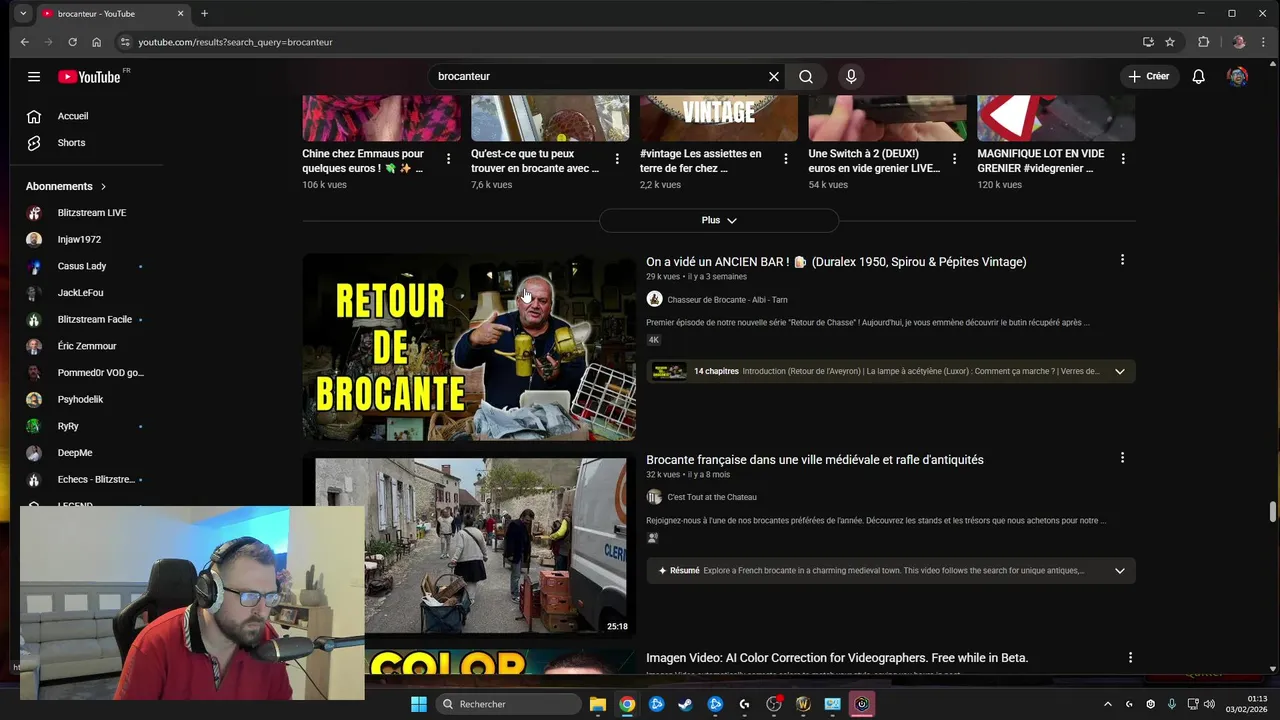This screenshot has height=720, width=1280.
Task: Open options for Chine chez Emmaus short
Action: (x=448, y=159)
